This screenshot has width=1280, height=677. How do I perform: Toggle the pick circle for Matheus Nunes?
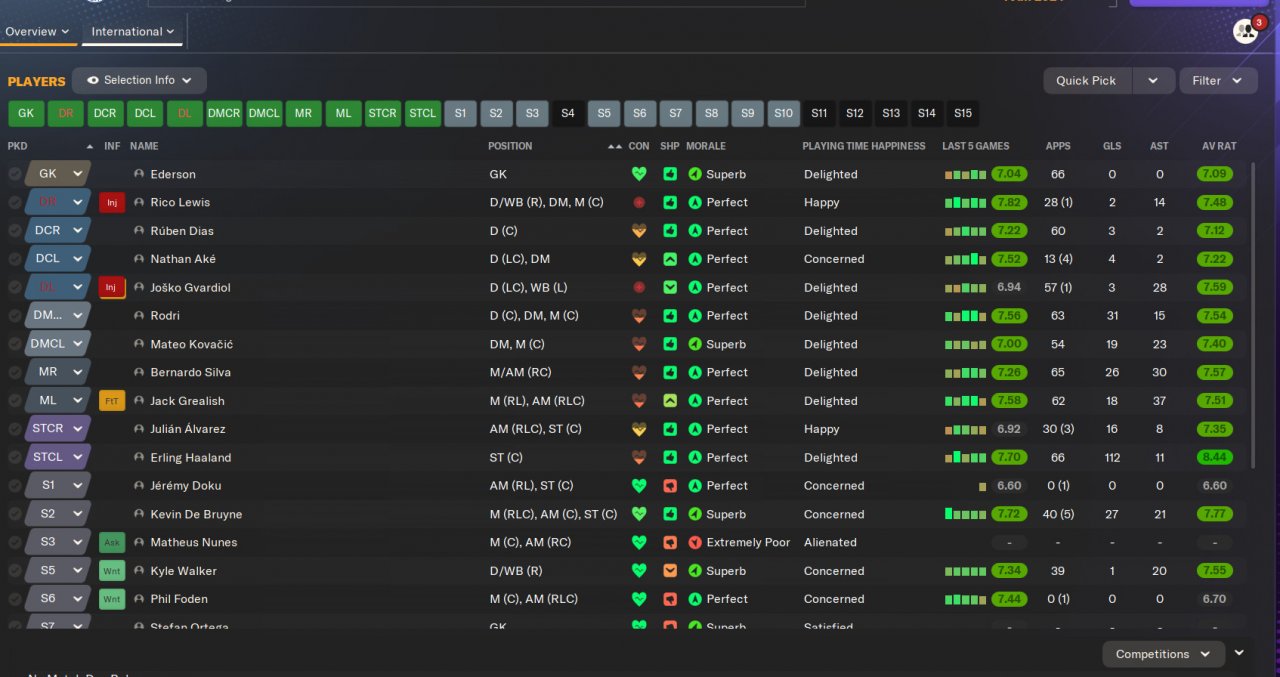pyautogui.click(x=14, y=542)
